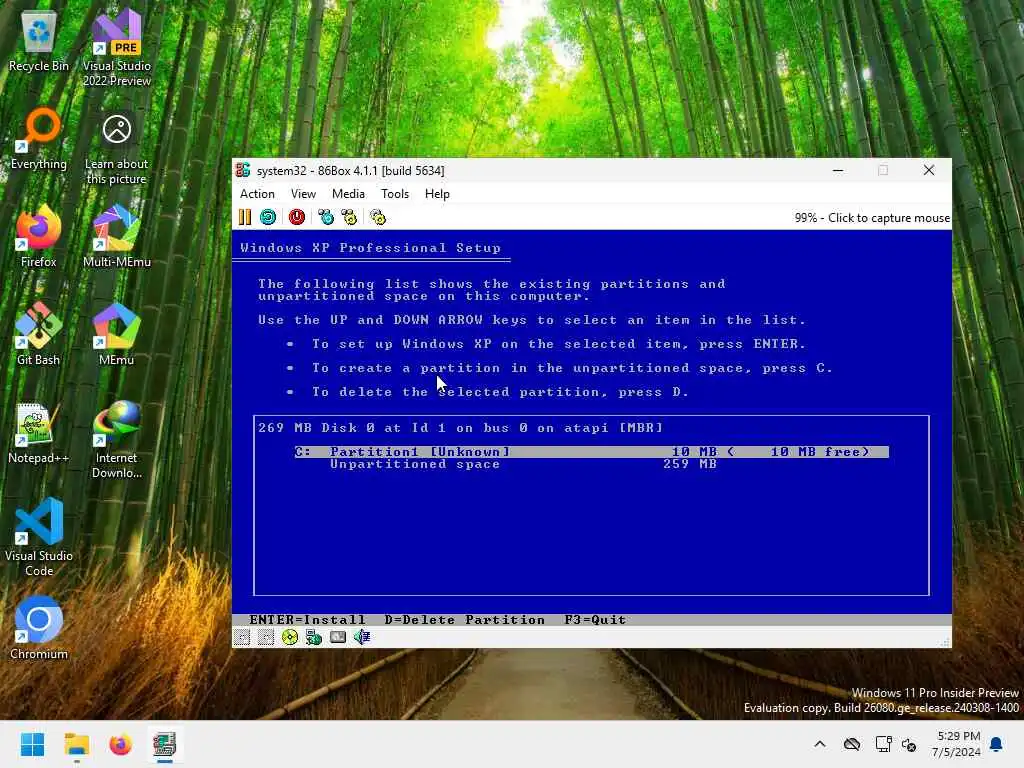Select the Notepad++ desktop shortcut
This screenshot has height=768, width=1024.
(x=39, y=434)
